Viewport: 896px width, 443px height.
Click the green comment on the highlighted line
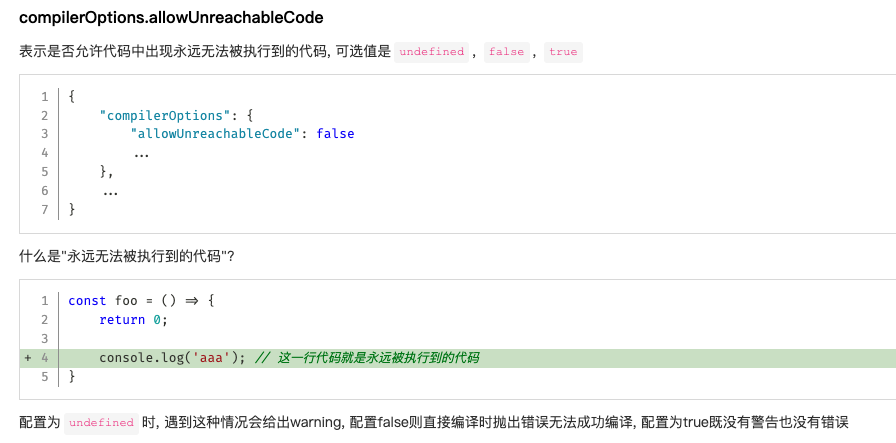pyautogui.click(x=367, y=358)
